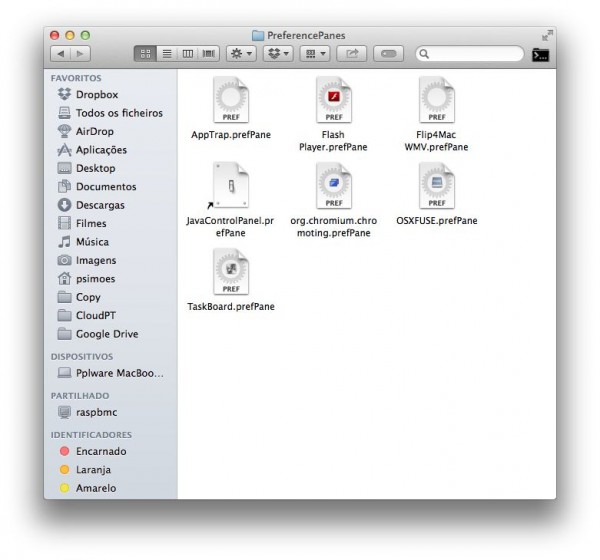Open the Dropbox toolbar dropdown

(278, 54)
